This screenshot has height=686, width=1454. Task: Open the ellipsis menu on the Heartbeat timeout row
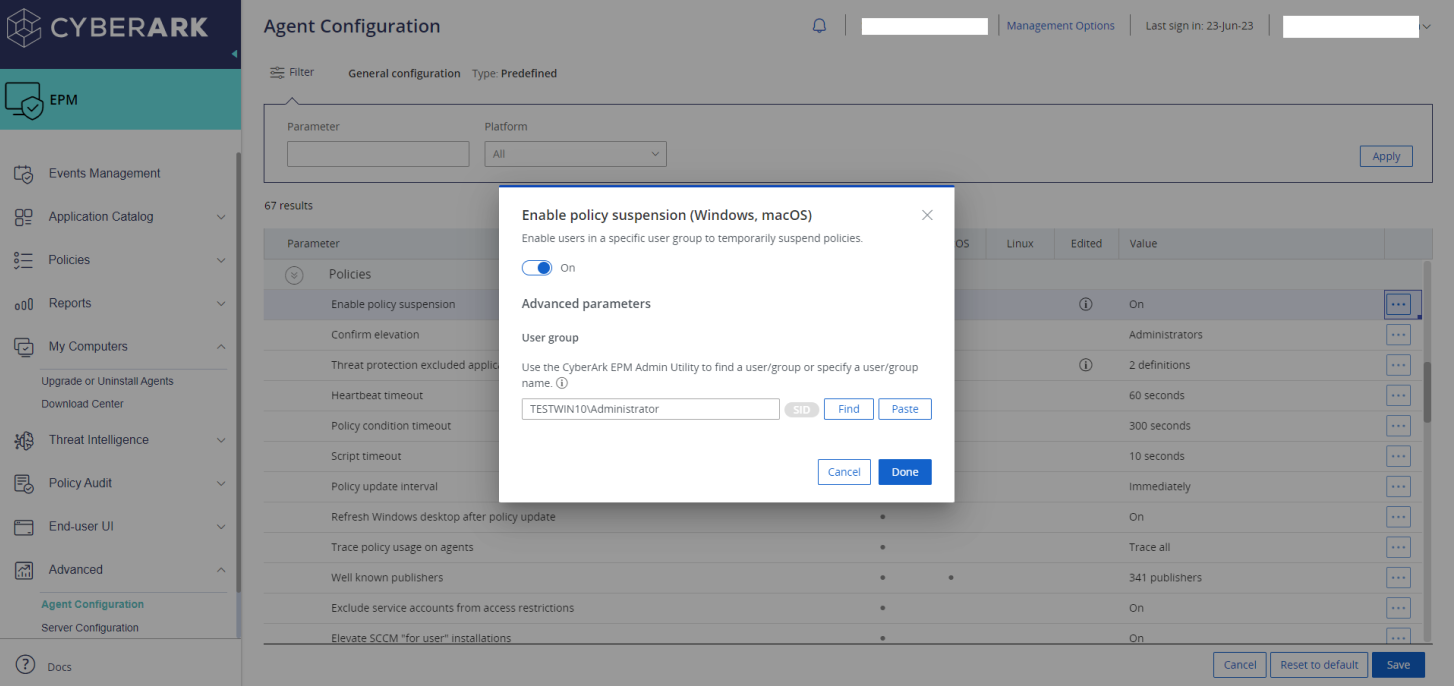point(1398,395)
